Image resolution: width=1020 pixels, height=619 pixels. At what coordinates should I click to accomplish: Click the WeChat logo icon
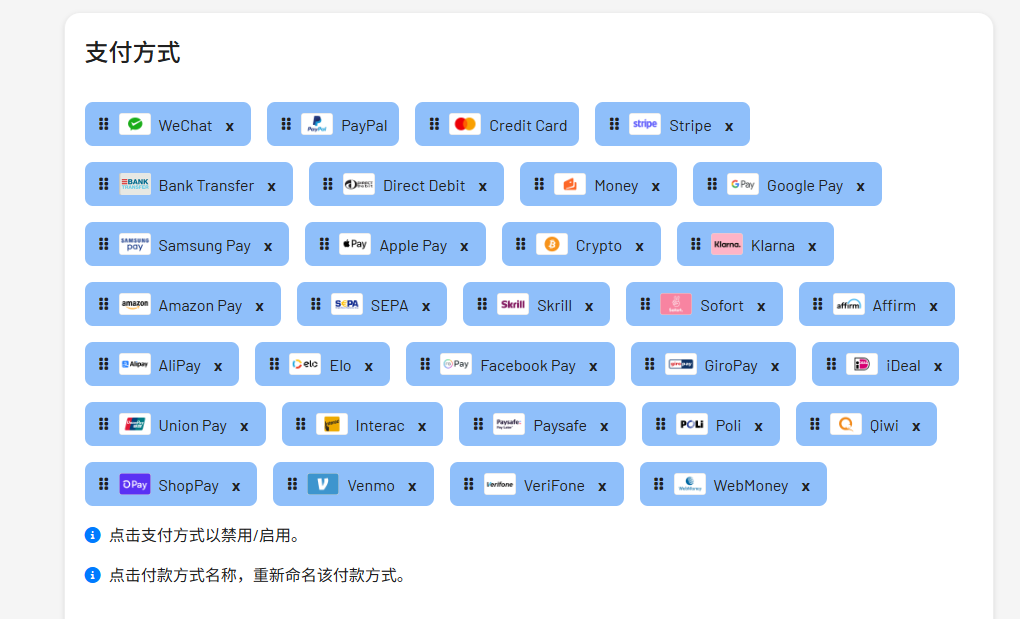coord(135,124)
